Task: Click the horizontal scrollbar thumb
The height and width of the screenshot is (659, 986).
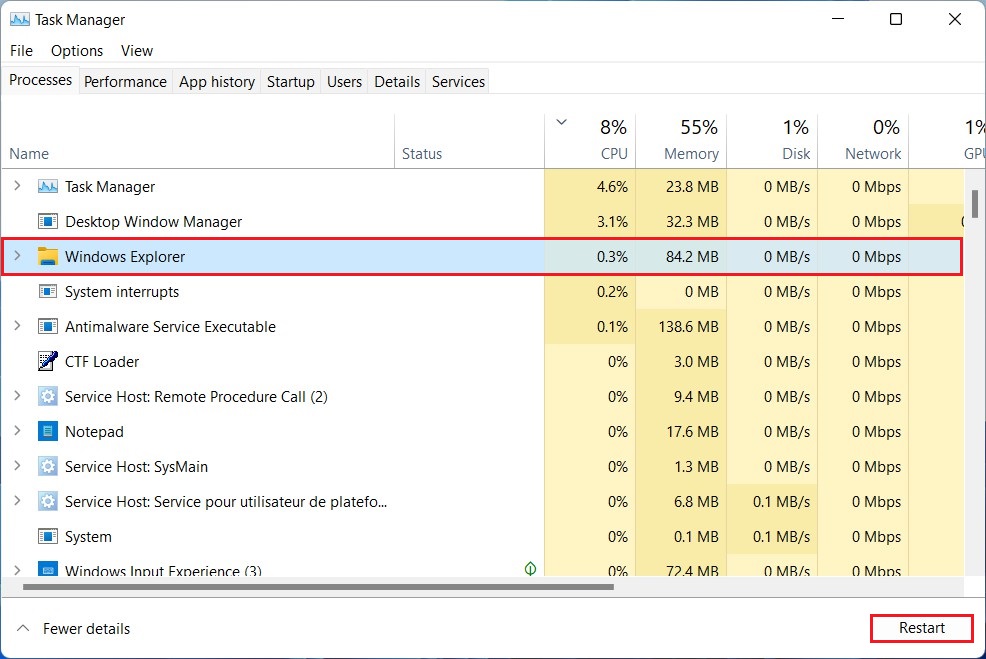Action: point(318,587)
